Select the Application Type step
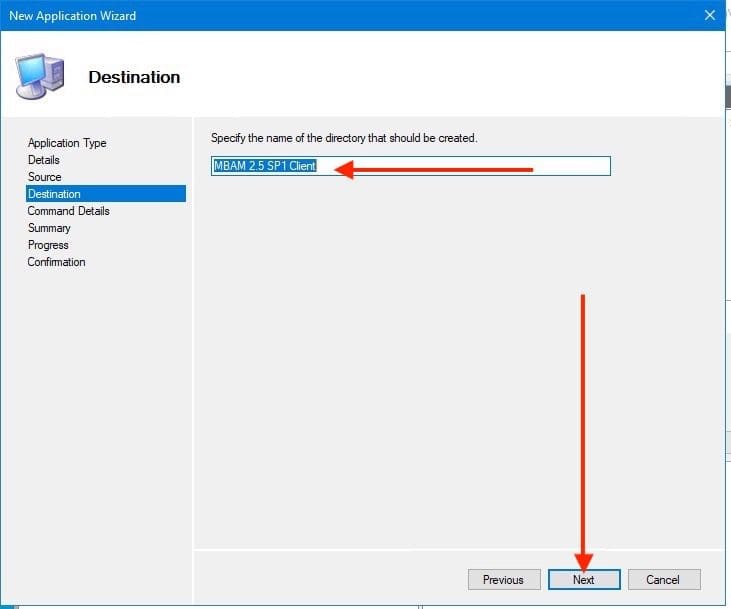731x609 pixels. pyautogui.click(x=67, y=143)
